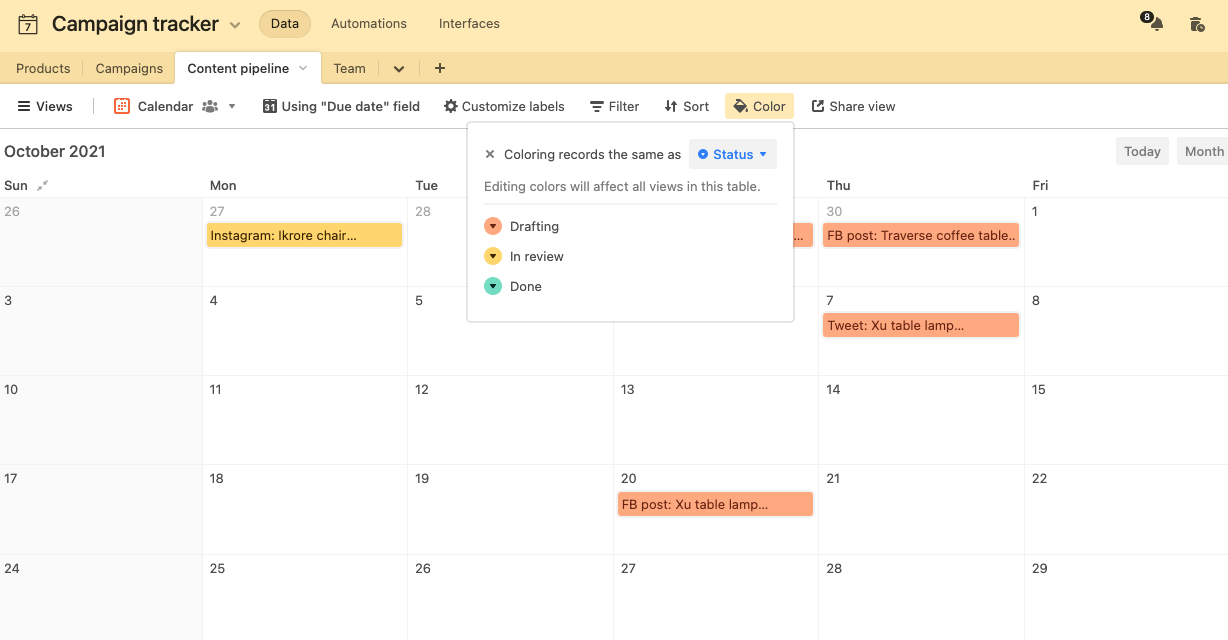The height and width of the screenshot is (640, 1228).
Task: Open Customize labels settings
Action: (504, 106)
